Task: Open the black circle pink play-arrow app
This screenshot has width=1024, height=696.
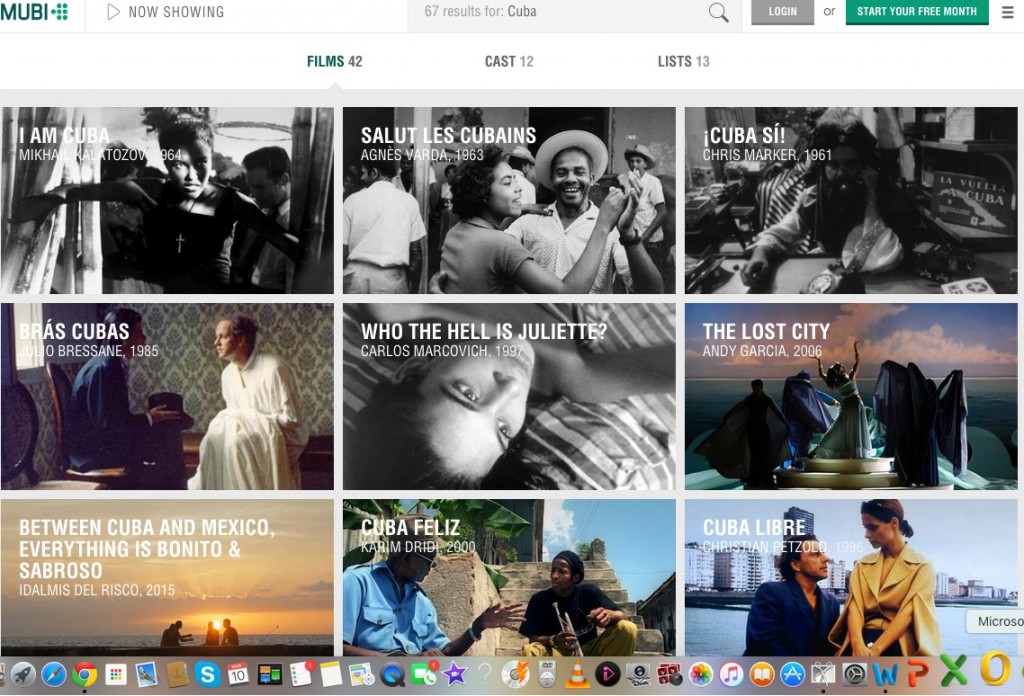Action: tap(608, 674)
